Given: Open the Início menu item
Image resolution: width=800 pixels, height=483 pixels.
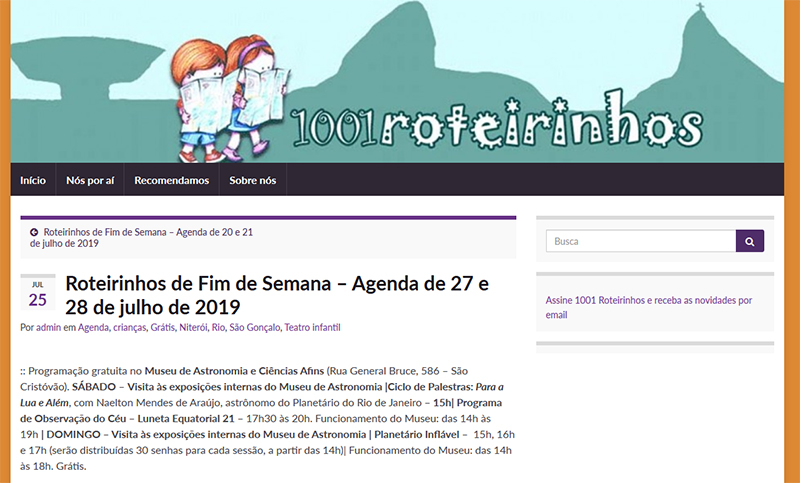Looking at the screenshot, I should (x=33, y=180).
